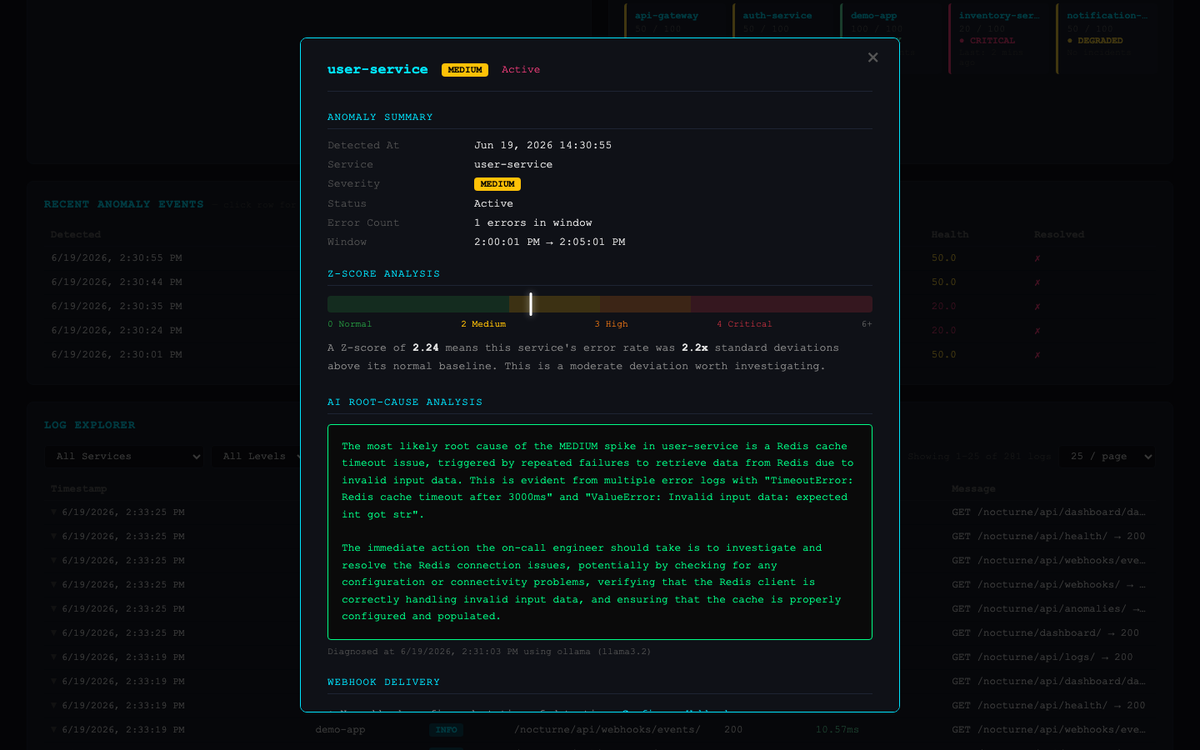Click the Recent Anomaly Events panel heading

tap(124, 204)
